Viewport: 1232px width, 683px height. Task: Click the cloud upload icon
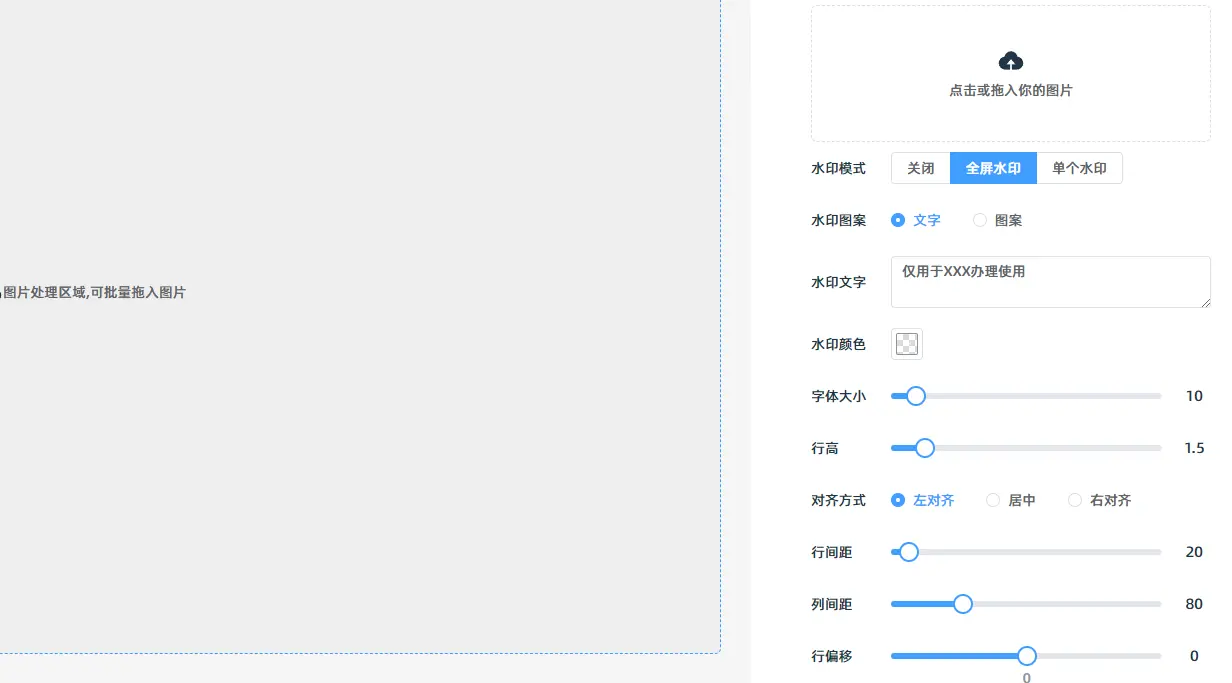coord(1011,61)
